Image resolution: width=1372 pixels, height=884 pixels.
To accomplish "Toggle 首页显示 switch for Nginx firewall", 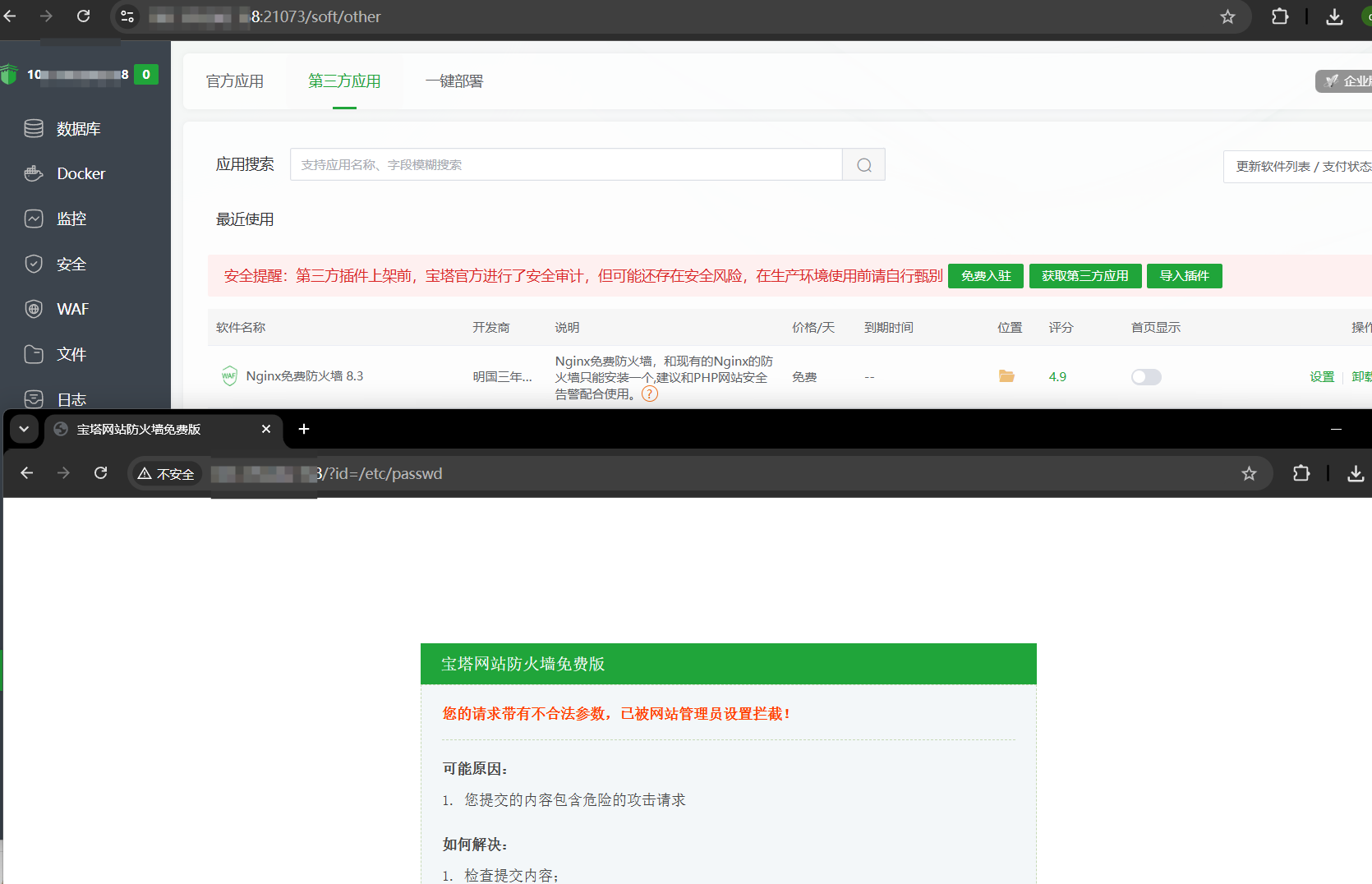I will click(x=1146, y=377).
